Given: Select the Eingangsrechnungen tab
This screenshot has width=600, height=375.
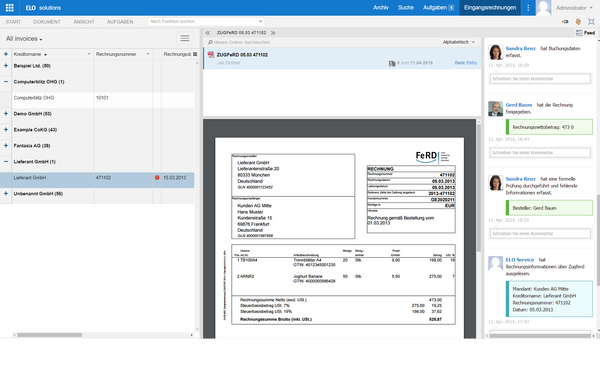Looking at the screenshot, I should click(x=490, y=8).
